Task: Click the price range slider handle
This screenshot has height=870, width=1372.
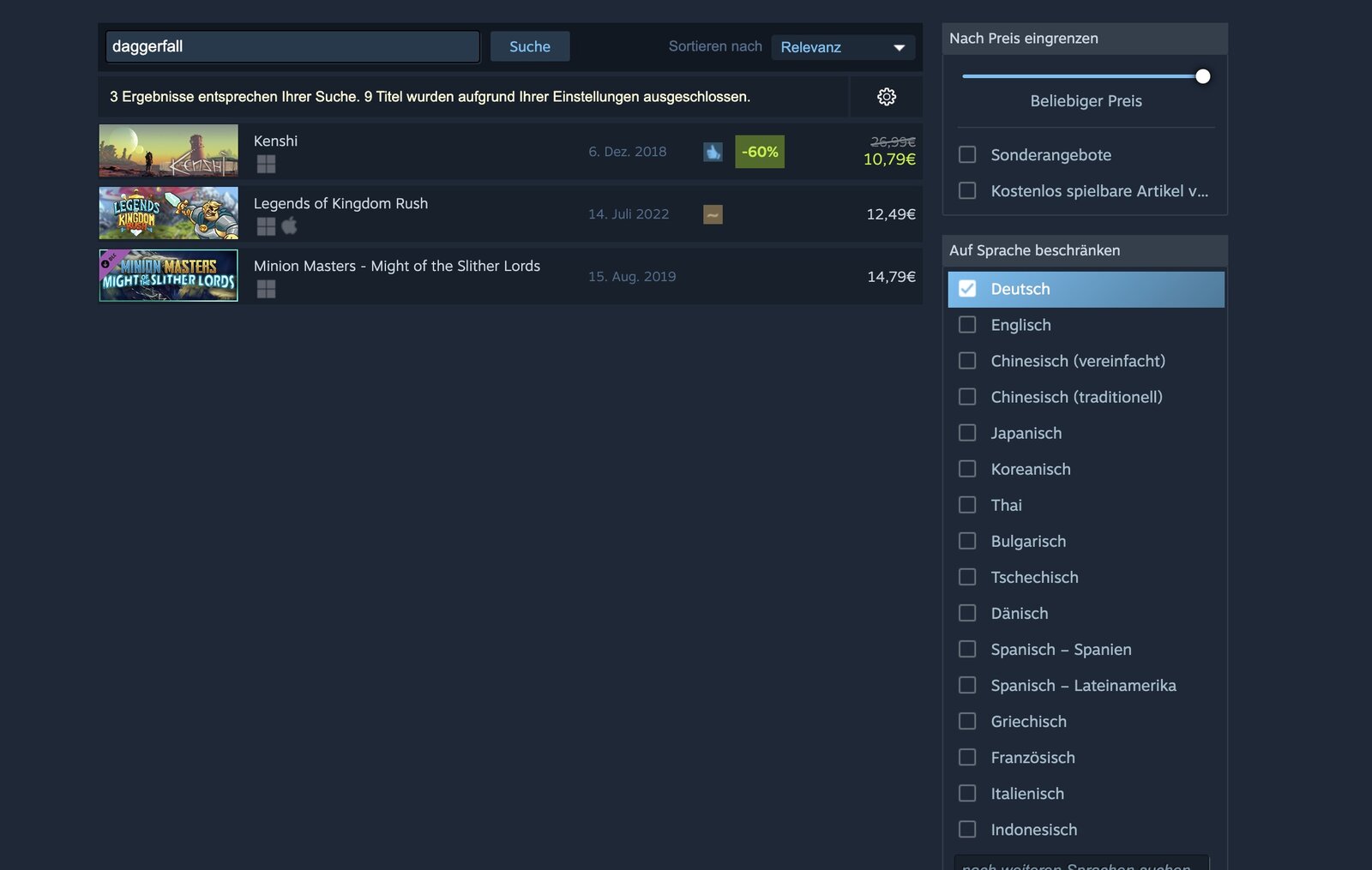Action: (1203, 76)
